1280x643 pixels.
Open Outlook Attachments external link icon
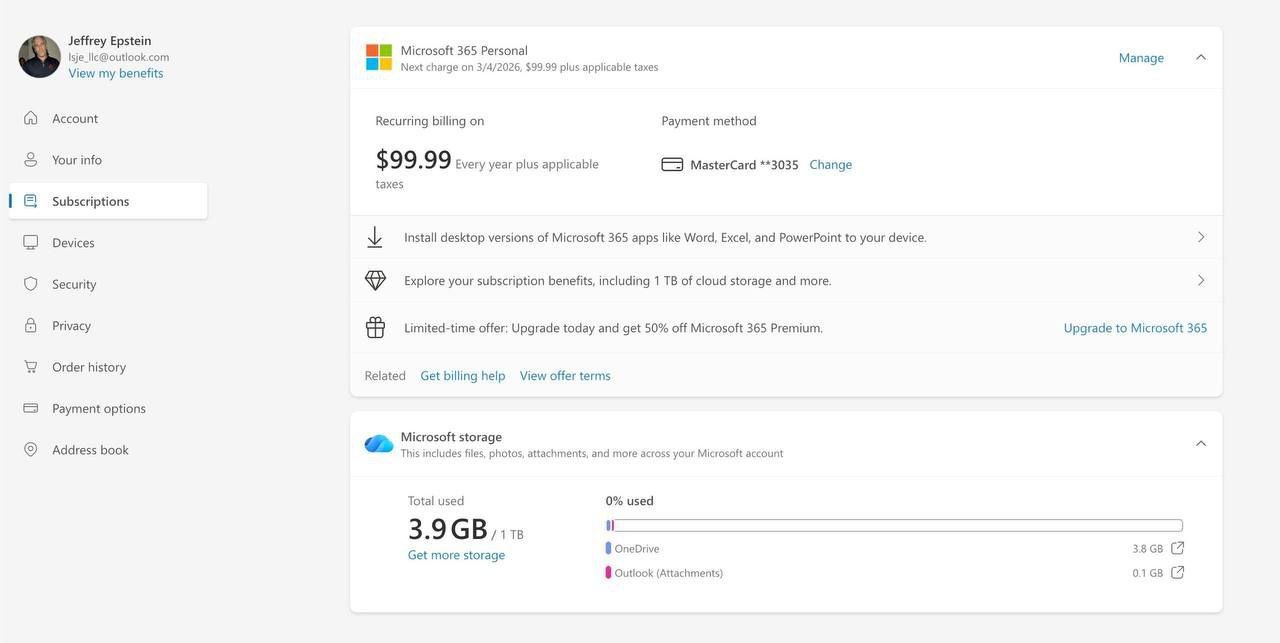click(1177, 573)
